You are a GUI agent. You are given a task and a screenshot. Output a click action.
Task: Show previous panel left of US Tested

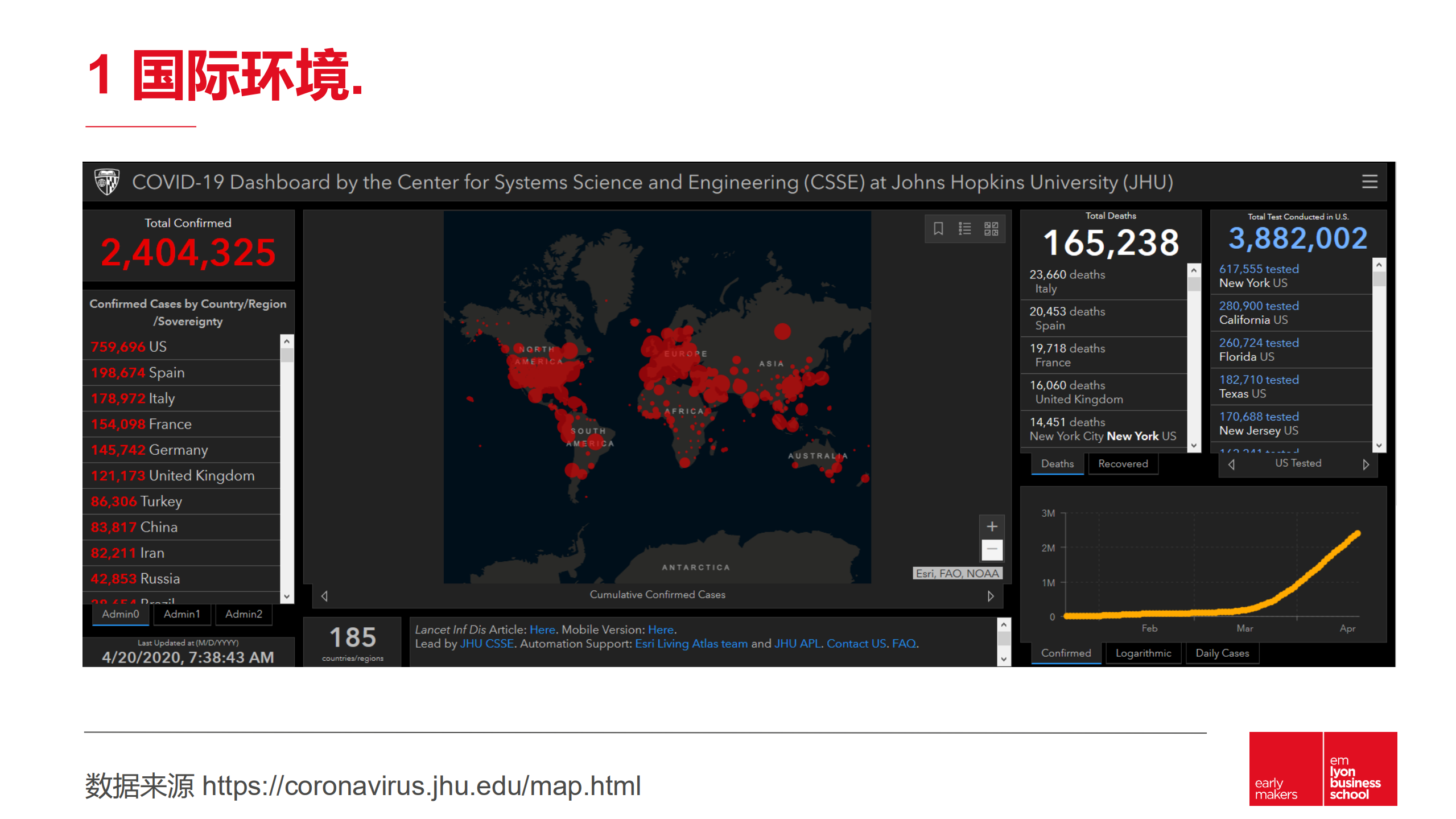[1231, 464]
